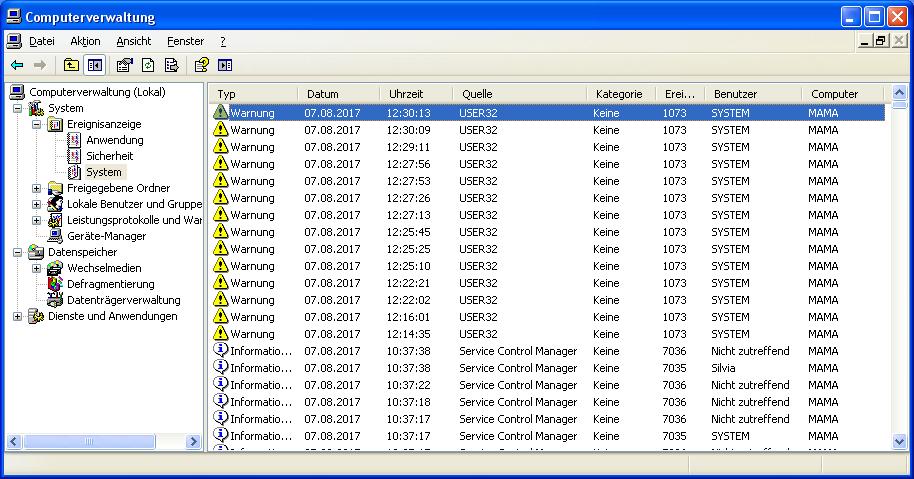Image resolution: width=914 pixels, height=479 pixels.
Task: Click the event list scroll-down arrow
Action: (x=899, y=442)
